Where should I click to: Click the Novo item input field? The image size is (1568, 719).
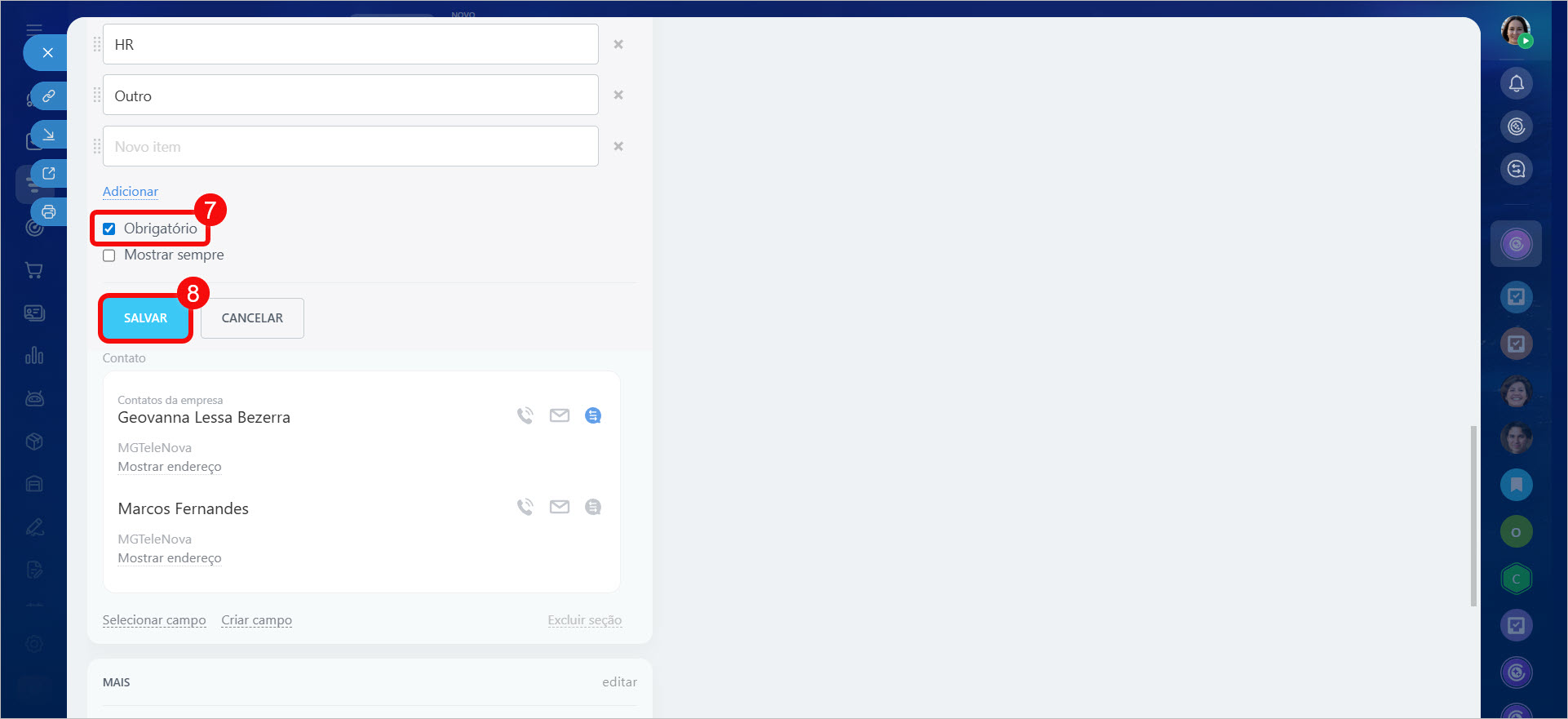tap(351, 147)
